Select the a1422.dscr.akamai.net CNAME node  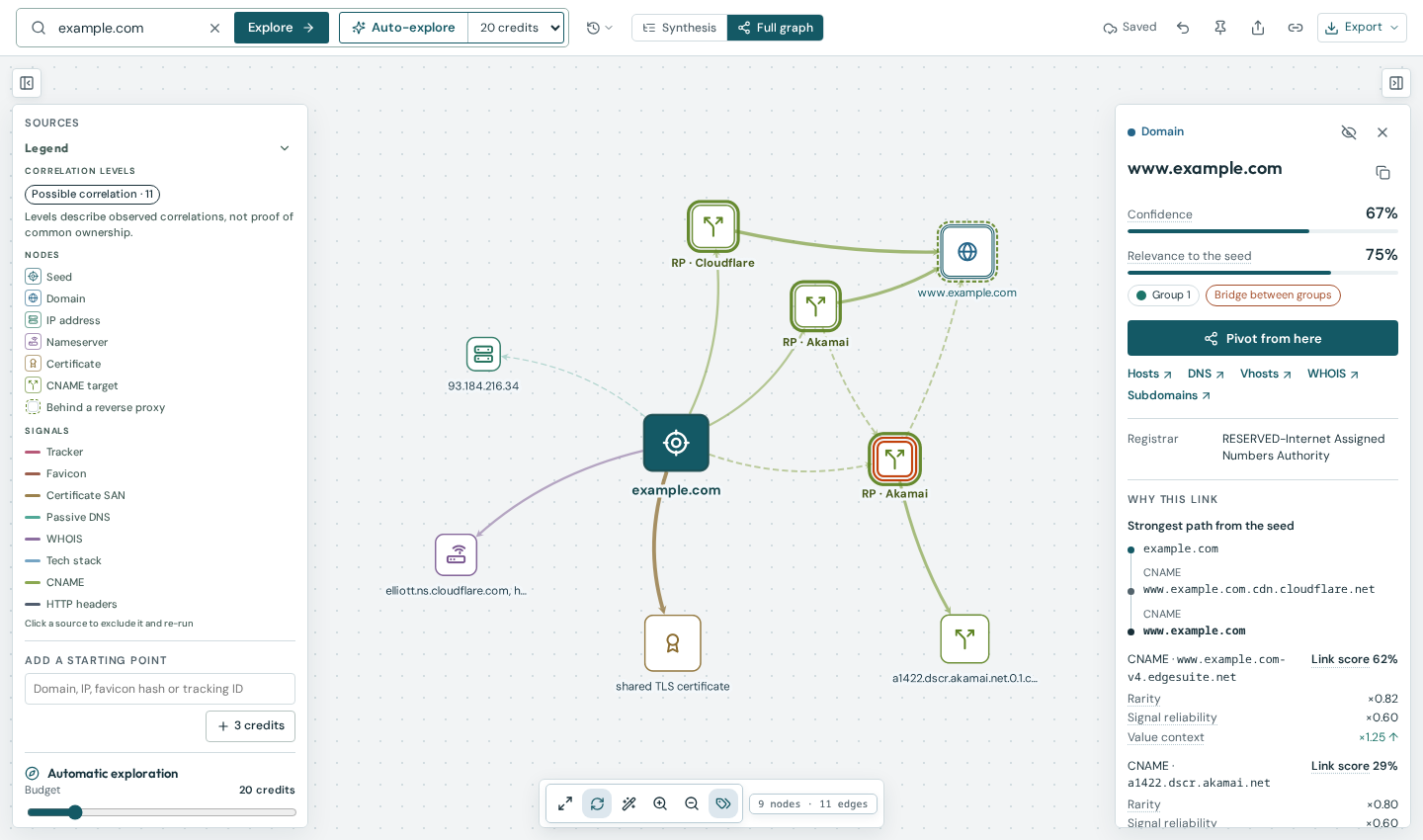(x=964, y=639)
